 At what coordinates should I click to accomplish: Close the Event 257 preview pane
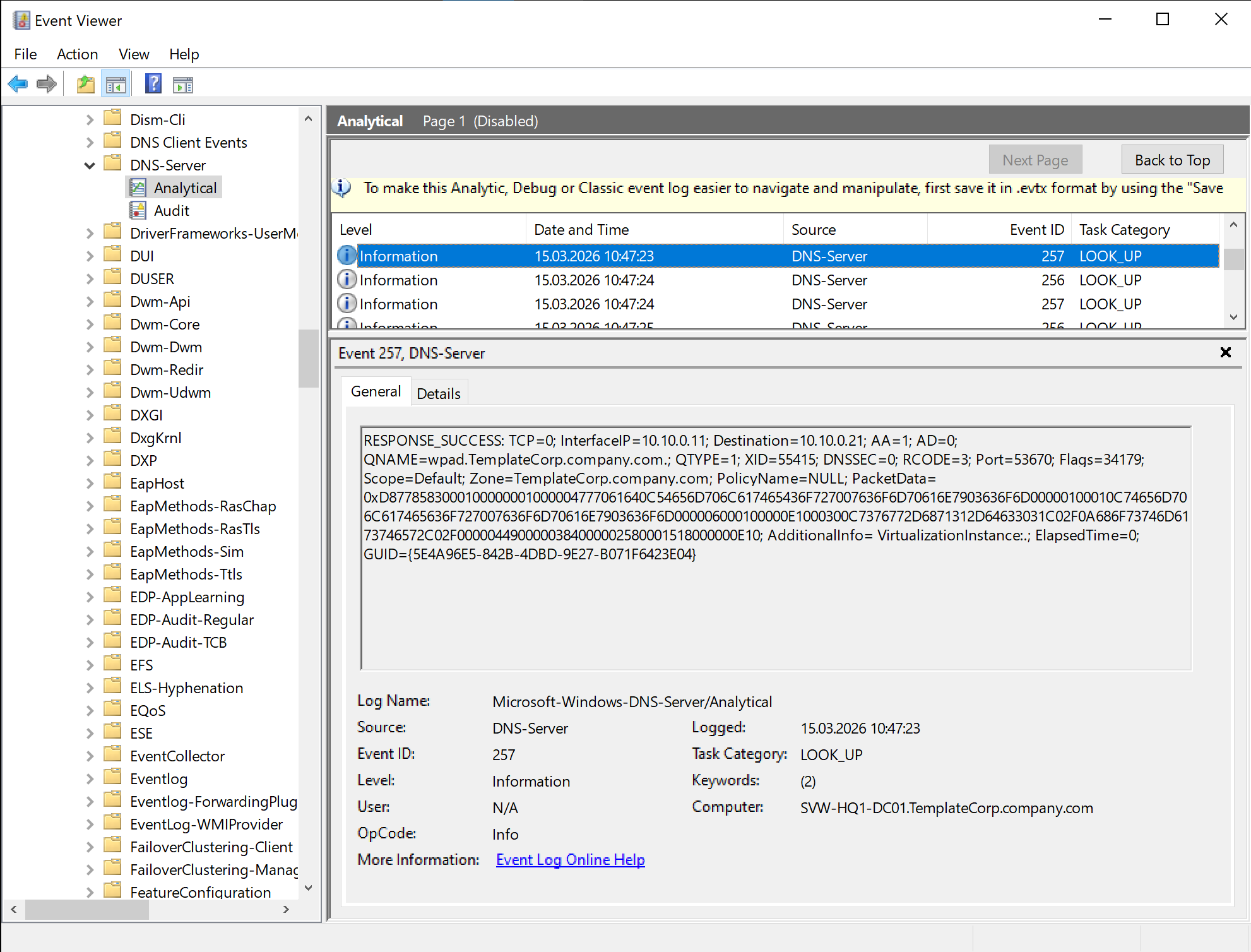1225,352
